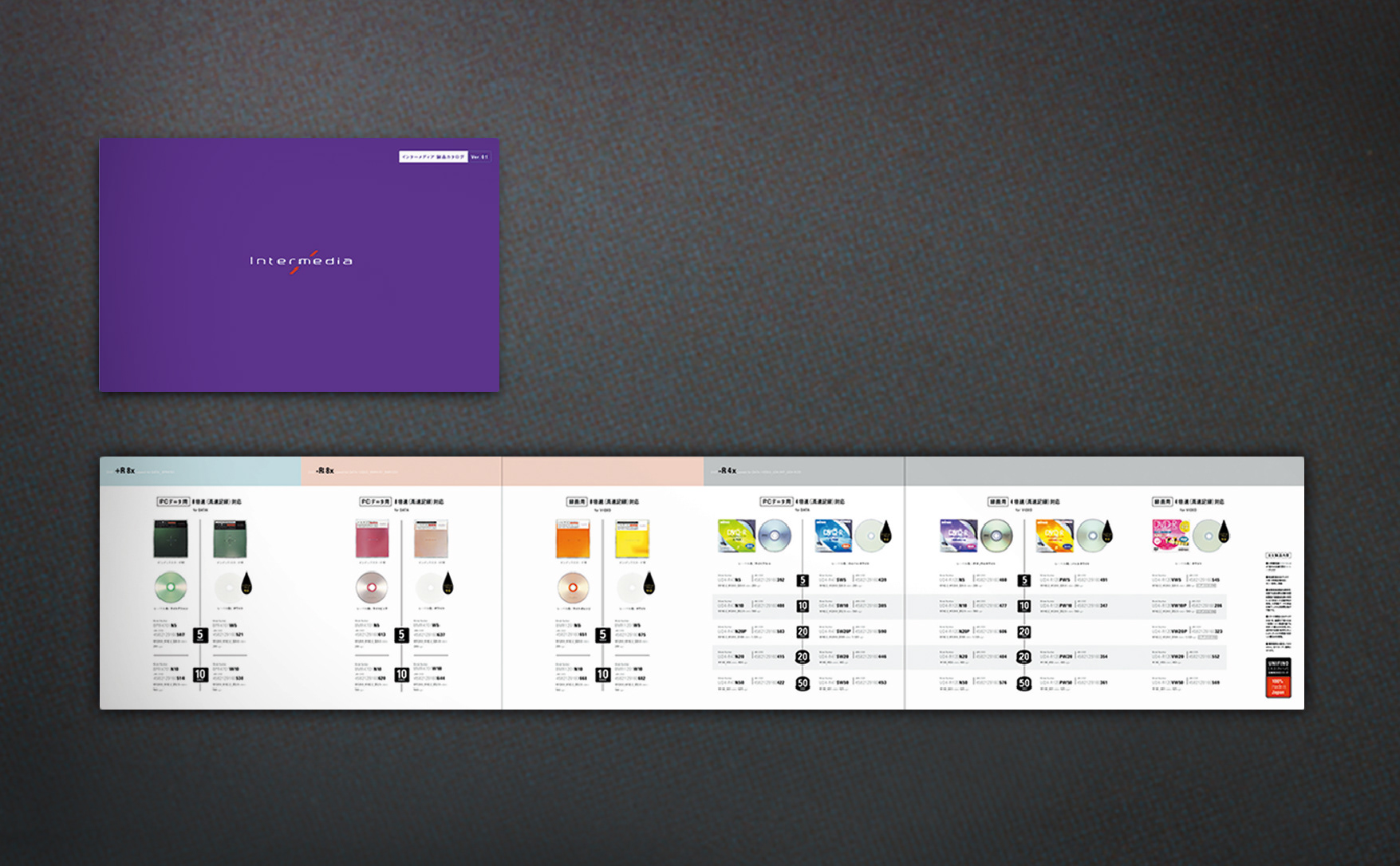Click the silver disc beside purple package
Image resolution: width=1400 pixels, height=866 pixels.
pos(996,536)
